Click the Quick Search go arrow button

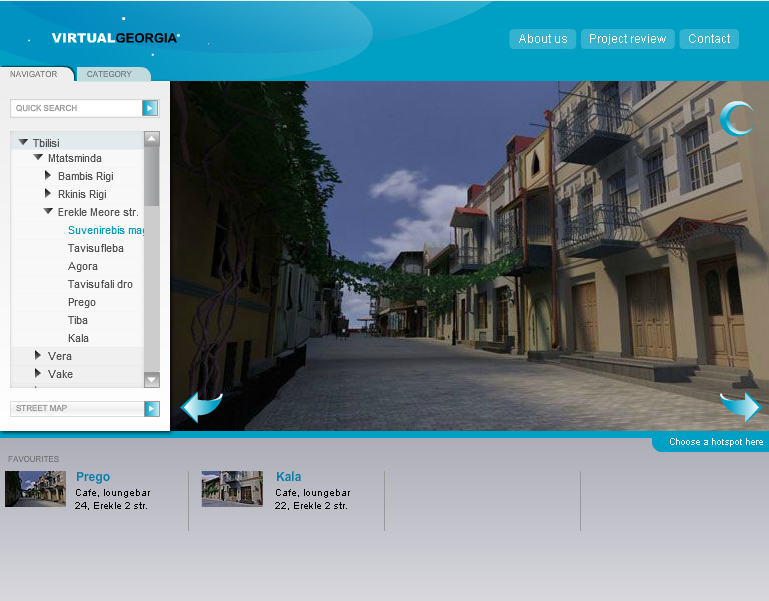click(150, 108)
